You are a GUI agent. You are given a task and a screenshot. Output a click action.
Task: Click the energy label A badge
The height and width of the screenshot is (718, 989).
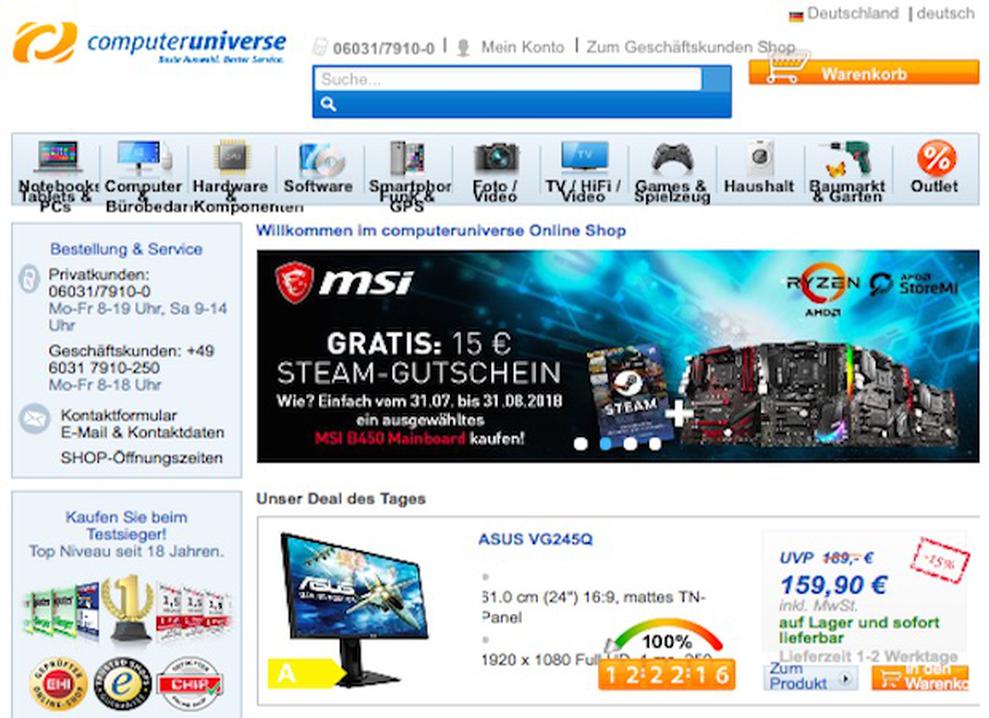click(x=306, y=673)
